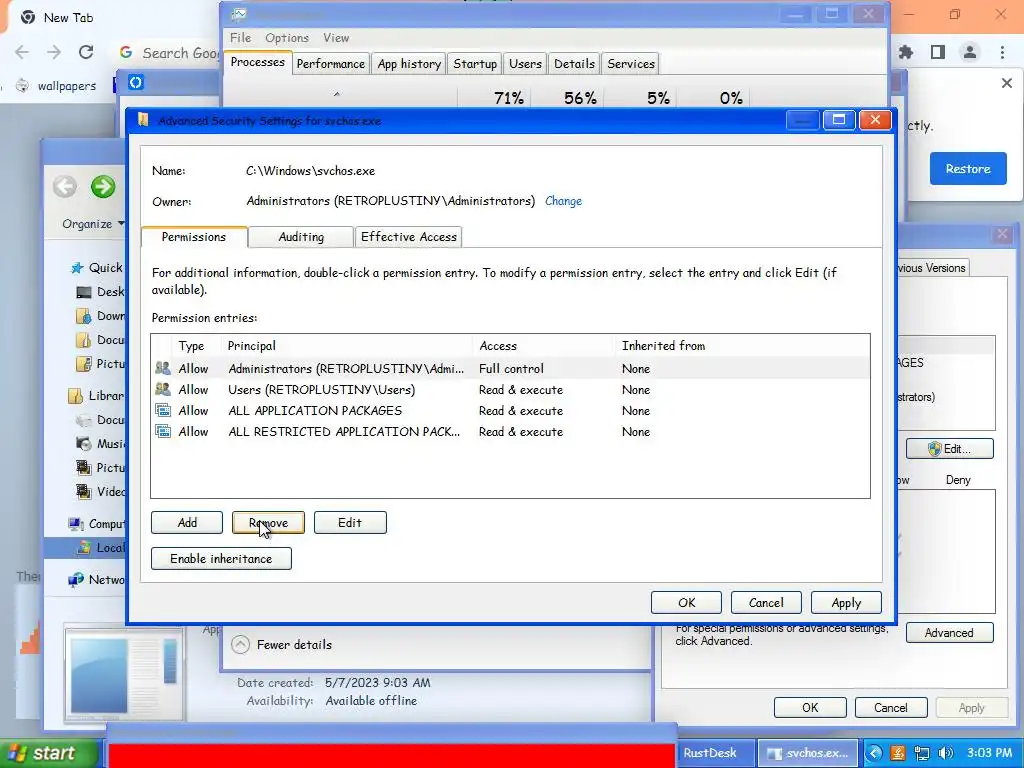Click Explorer's grey back arrow
1024x768 pixels.
click(65, 187)
